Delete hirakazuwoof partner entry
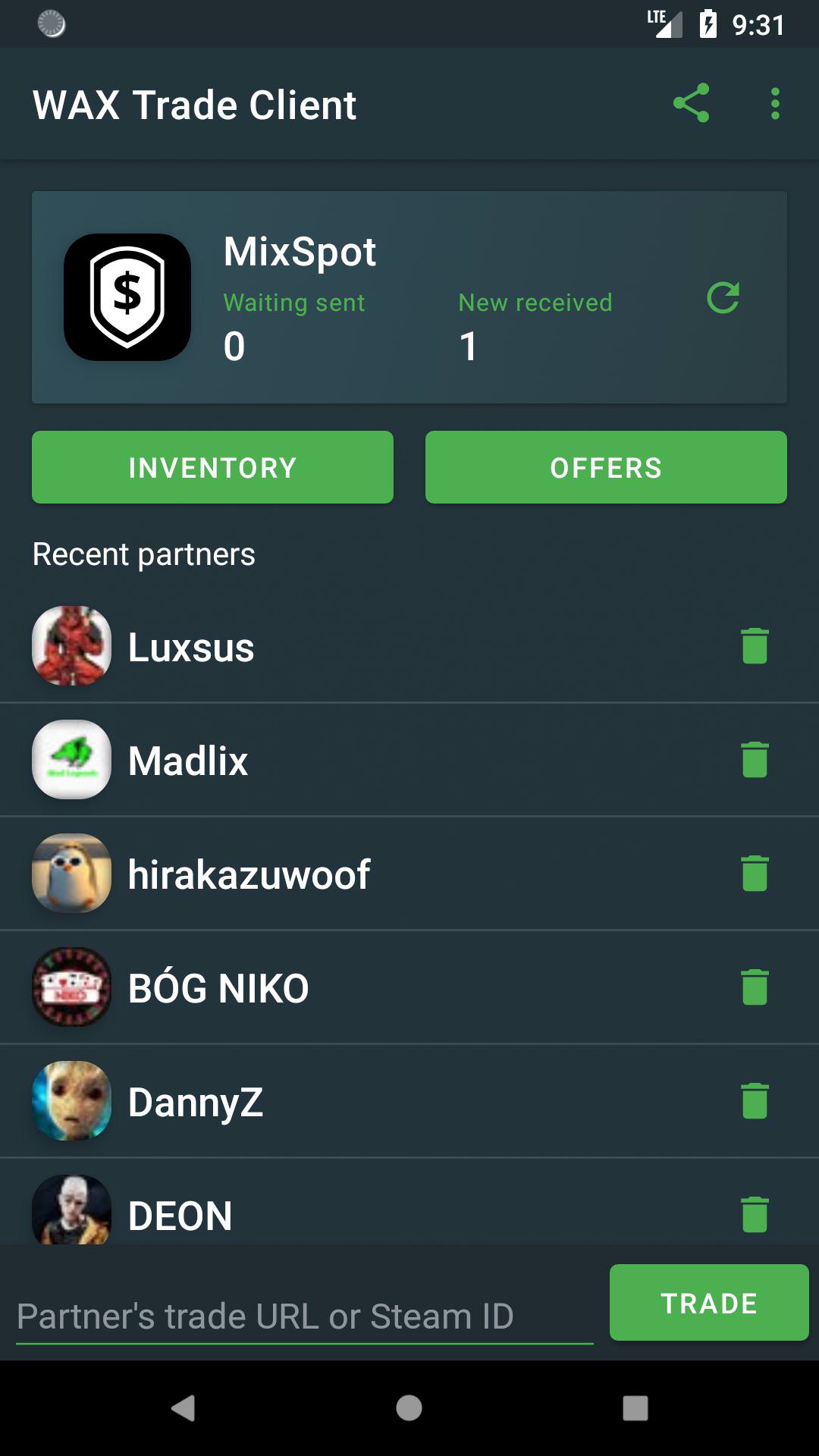This screenshot has width=819, height=1456. point(755,874)
